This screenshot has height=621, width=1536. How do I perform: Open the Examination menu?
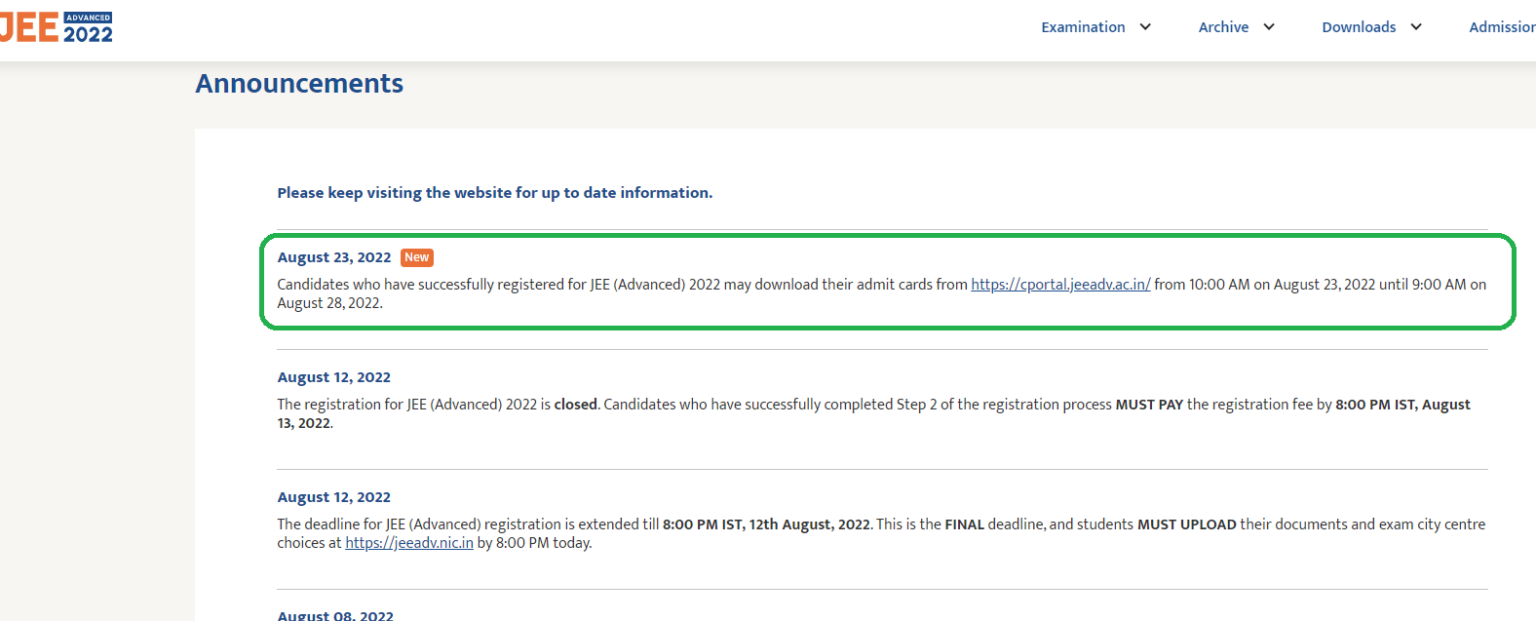(x=1083, y=26)
